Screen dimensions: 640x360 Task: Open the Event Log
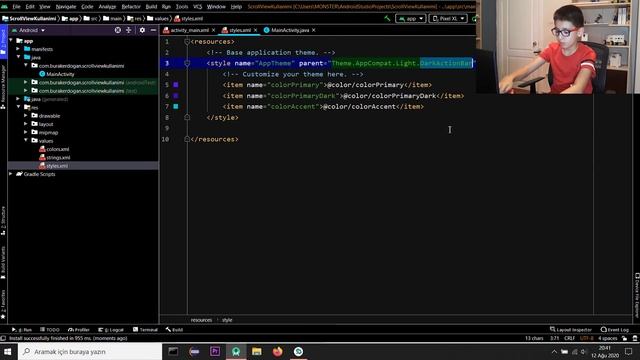pos(615,329)
